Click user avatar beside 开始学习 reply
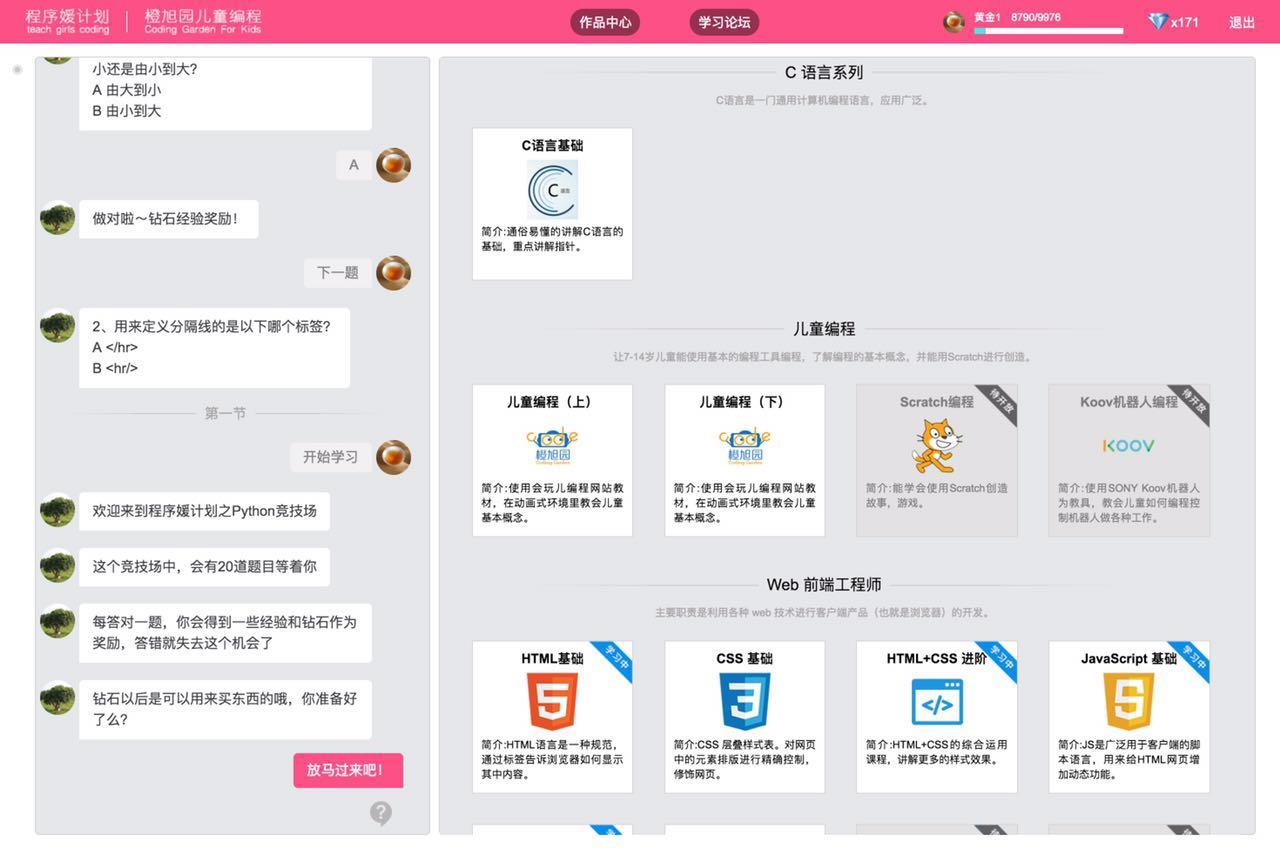 [393, 456]
